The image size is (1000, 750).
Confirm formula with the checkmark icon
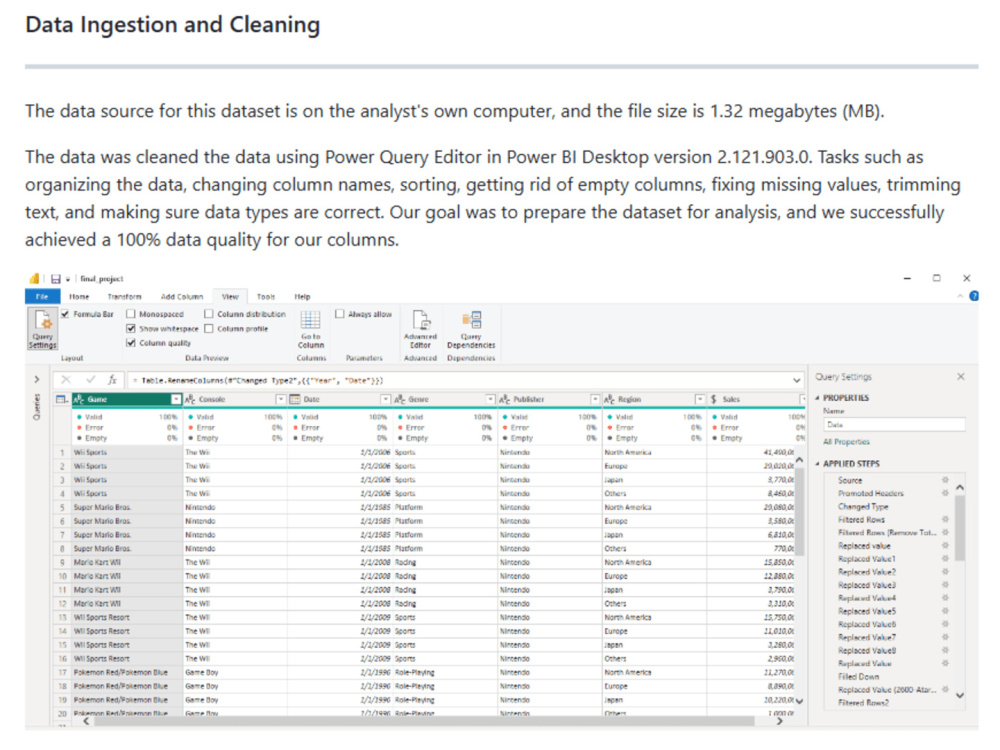tap(91, 380)
